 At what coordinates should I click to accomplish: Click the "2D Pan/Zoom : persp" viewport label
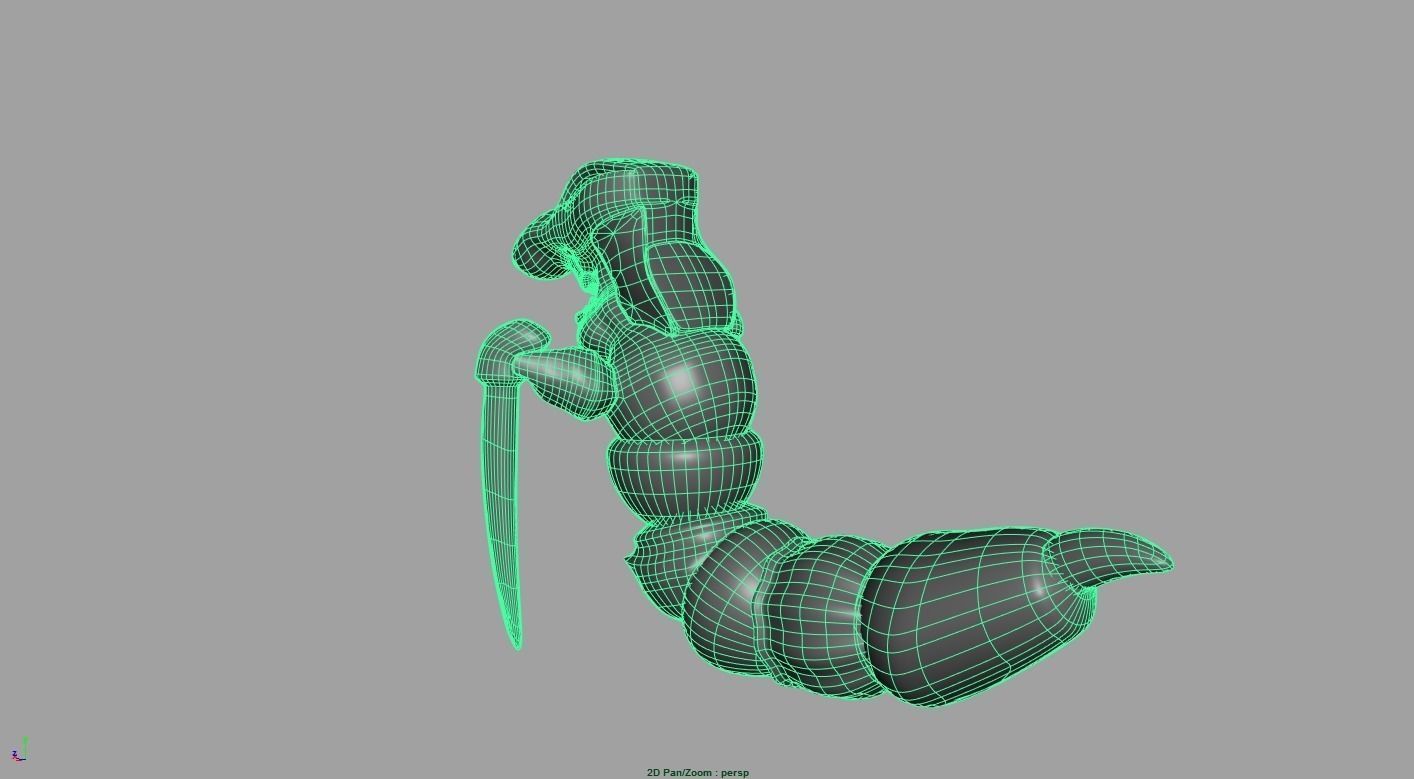click(x=697, y=772)
